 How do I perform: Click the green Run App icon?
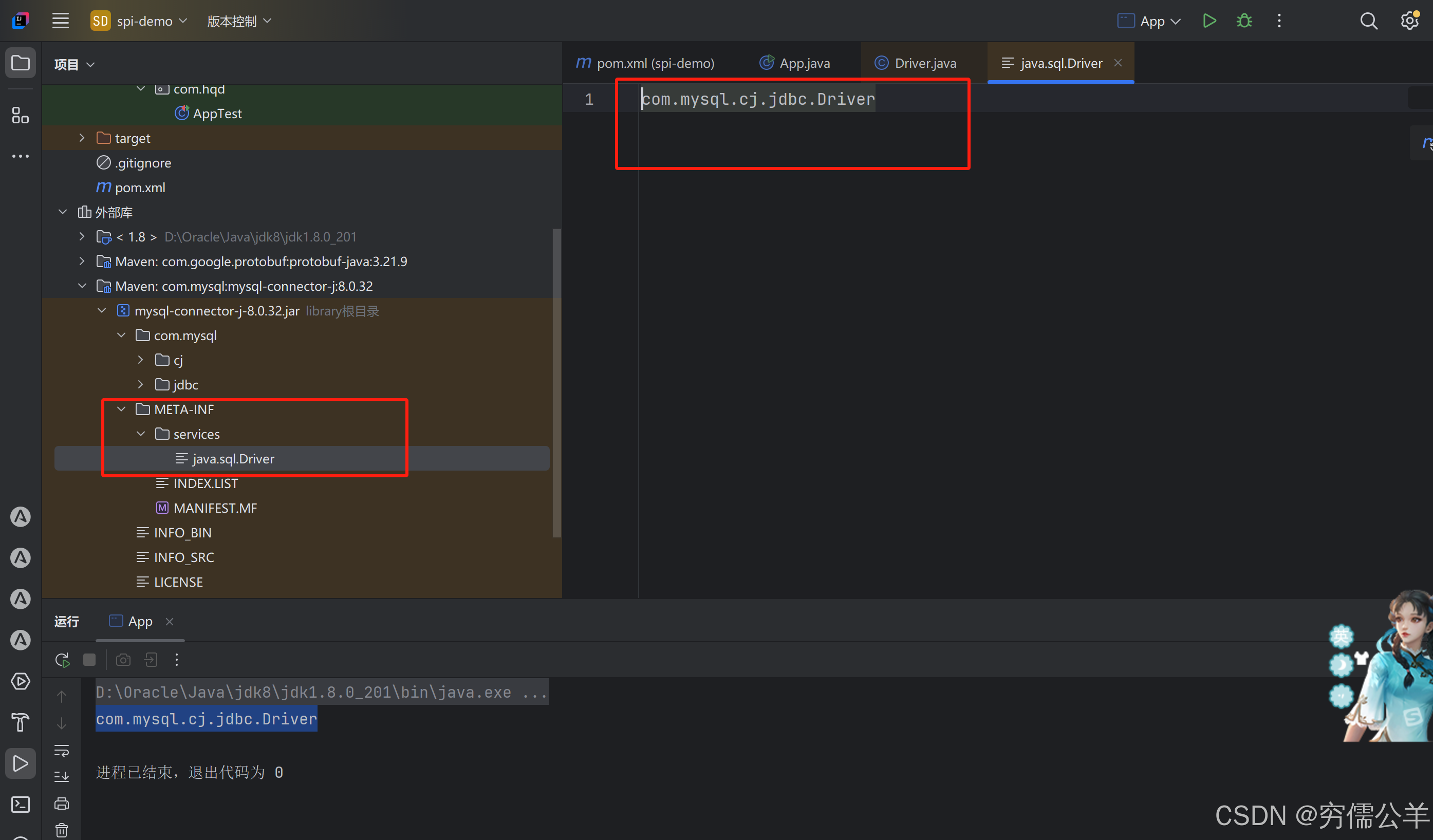pos(1209,21)
